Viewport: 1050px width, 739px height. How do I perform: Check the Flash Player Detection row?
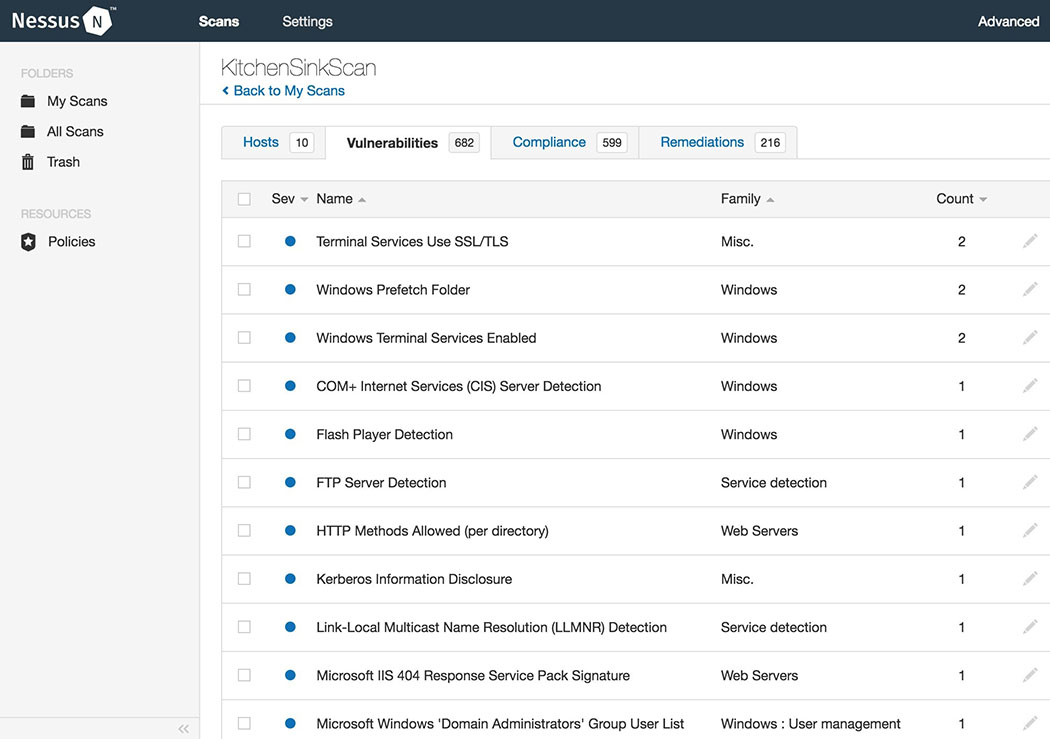pyautogui.click(x=244, y=434)
